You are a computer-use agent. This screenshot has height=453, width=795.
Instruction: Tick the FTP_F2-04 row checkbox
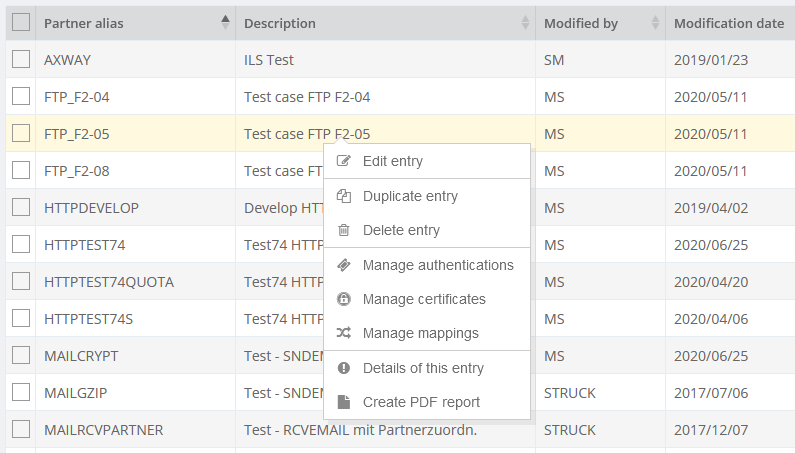(x=21, y=97)
